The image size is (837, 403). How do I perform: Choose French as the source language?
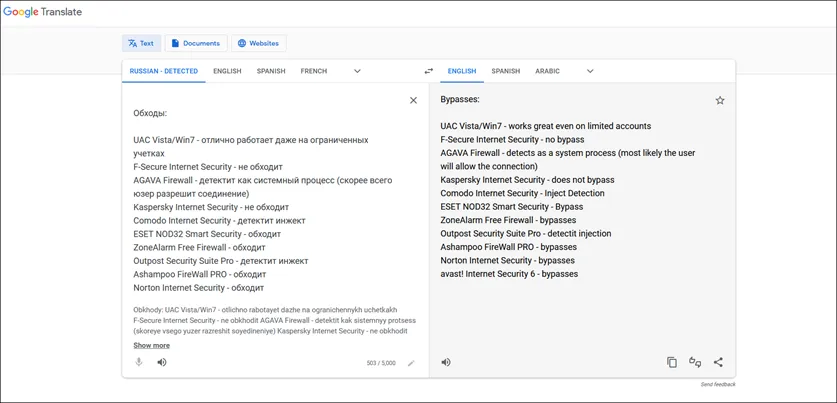tap(314, 71)
